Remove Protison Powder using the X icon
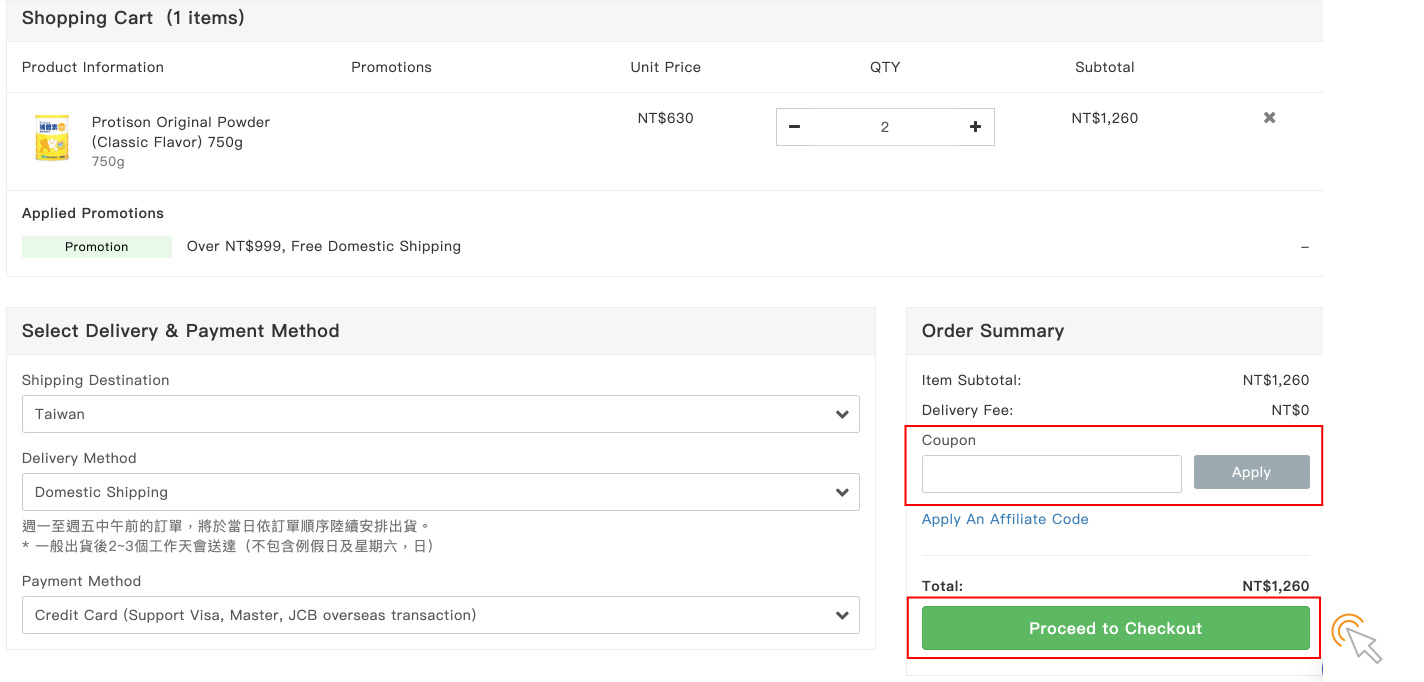 click(1269, 118)
